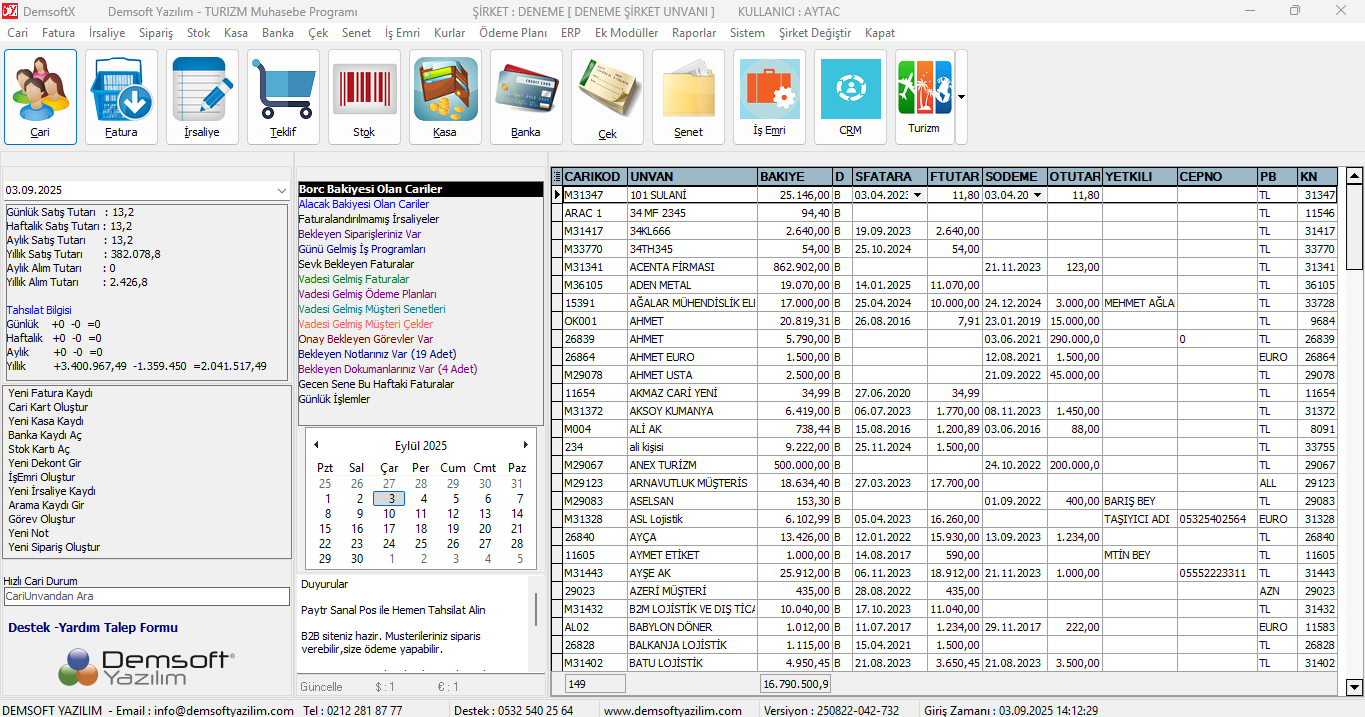Open the Stok barcode icon

364,96
